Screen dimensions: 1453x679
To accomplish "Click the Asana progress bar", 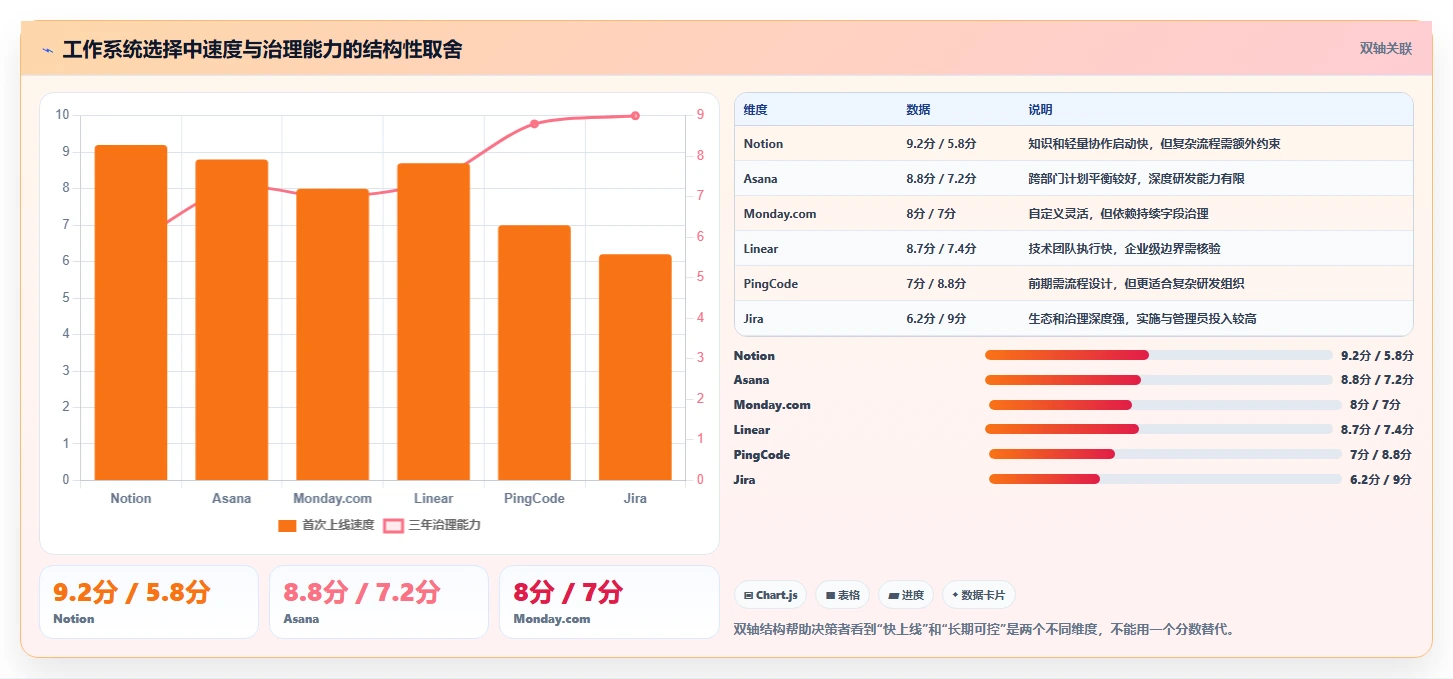I will tap(1158, 380).
